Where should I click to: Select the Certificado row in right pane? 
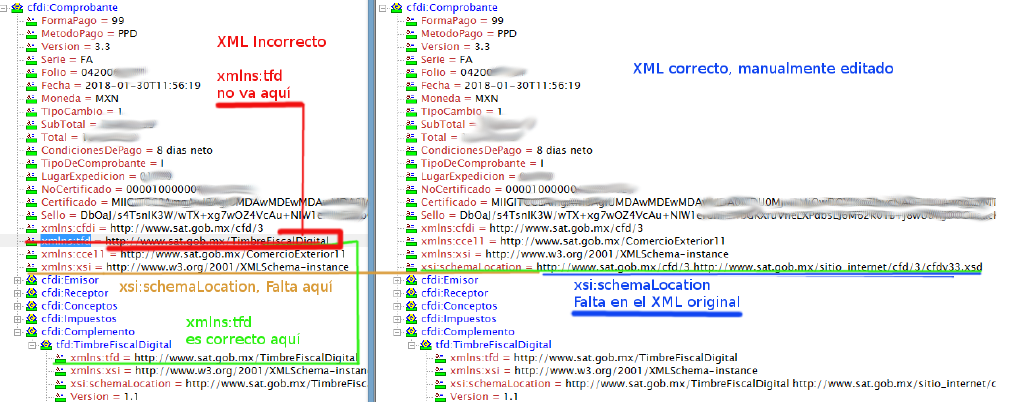click(708, 202)
